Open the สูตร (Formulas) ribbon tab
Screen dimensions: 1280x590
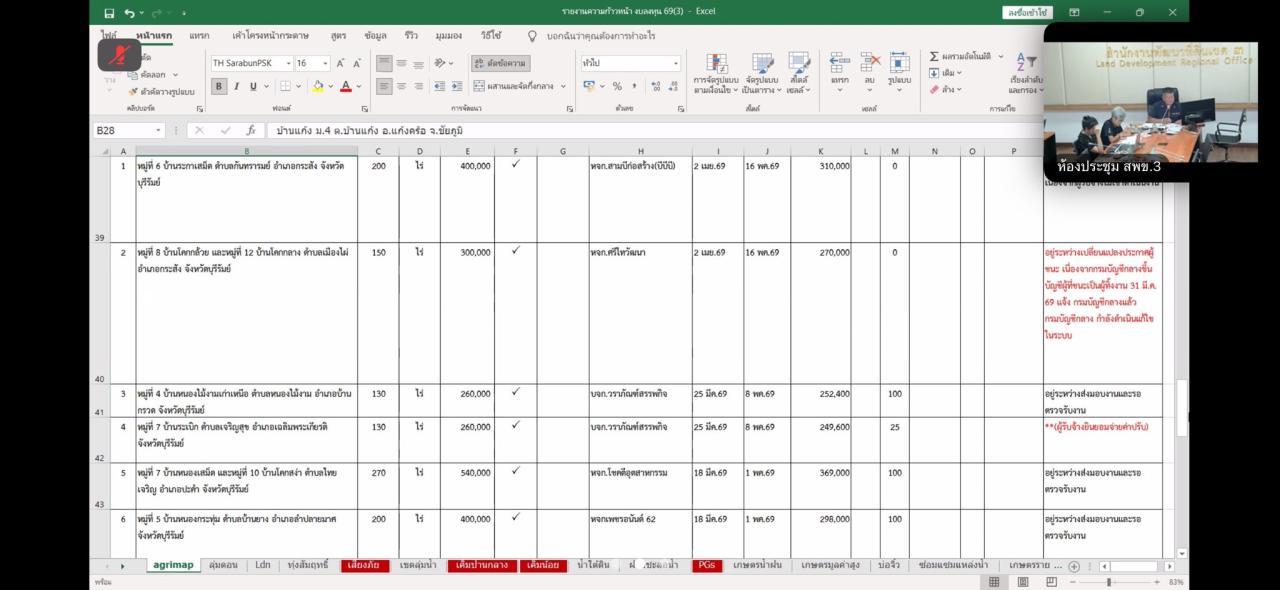[338, 35]
